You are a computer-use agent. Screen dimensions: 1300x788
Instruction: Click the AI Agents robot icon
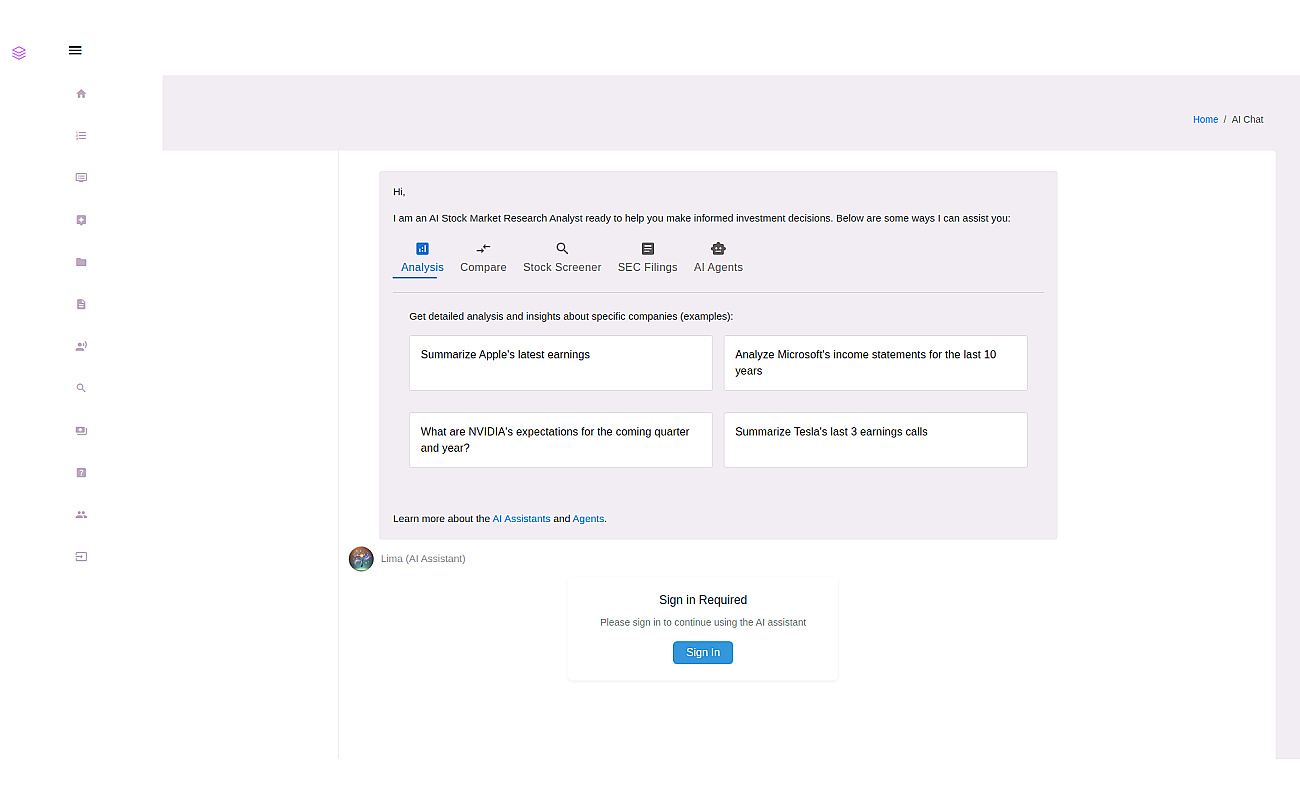tap(718, 249)
